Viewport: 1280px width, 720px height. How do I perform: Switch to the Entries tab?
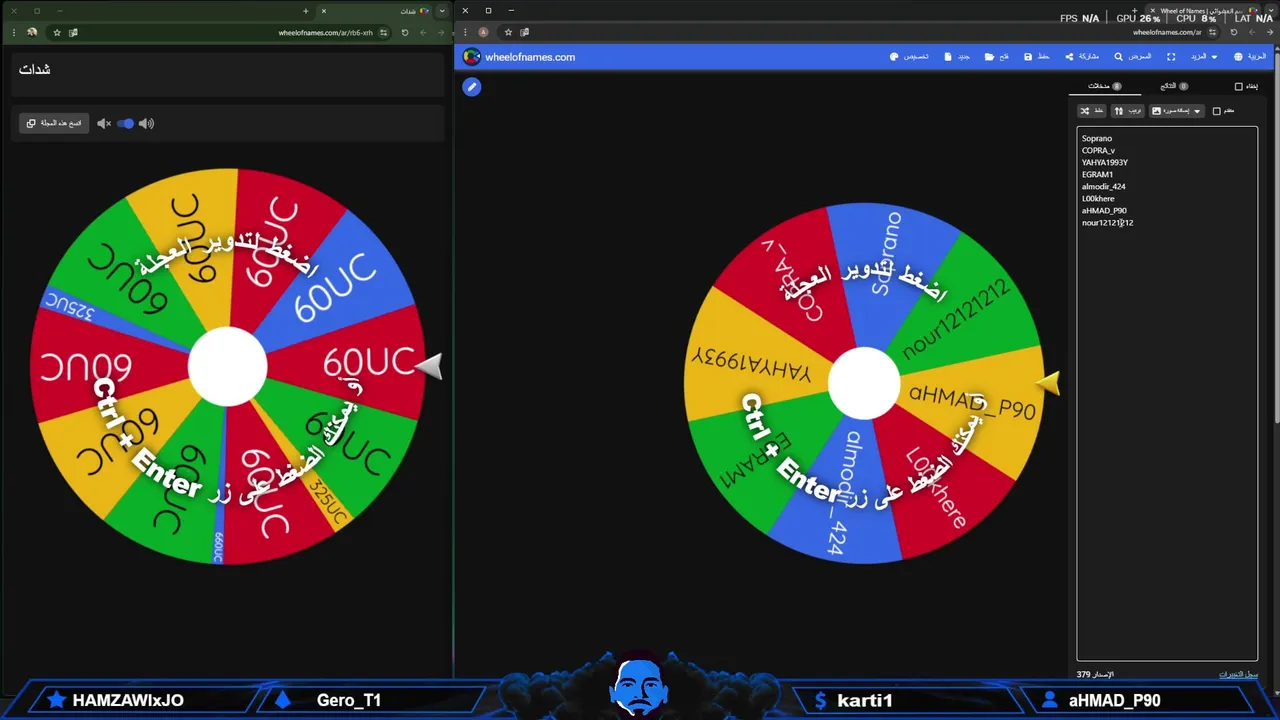1105,87
